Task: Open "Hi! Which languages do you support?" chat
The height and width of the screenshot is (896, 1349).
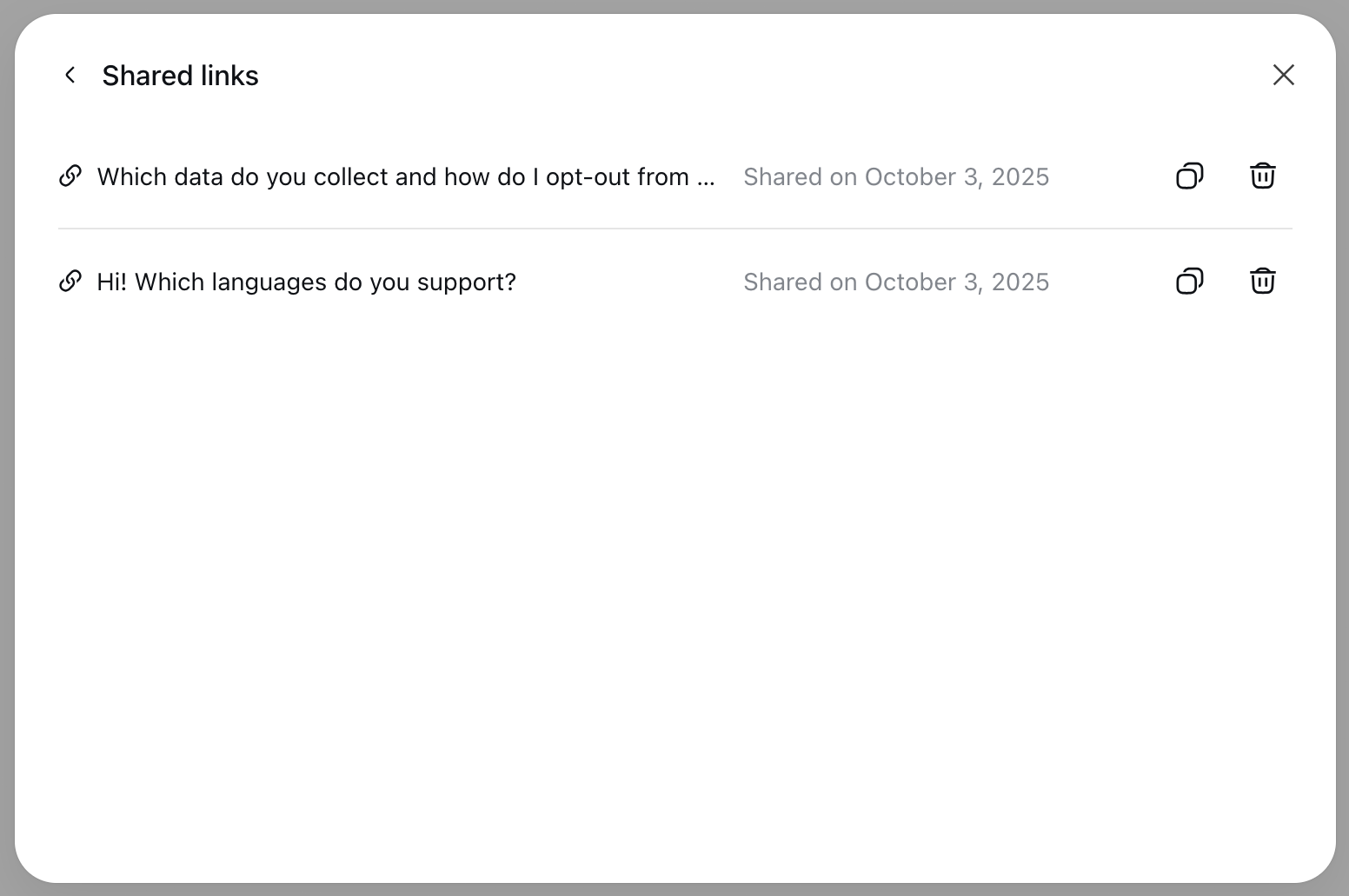Action: pos(306,282)
